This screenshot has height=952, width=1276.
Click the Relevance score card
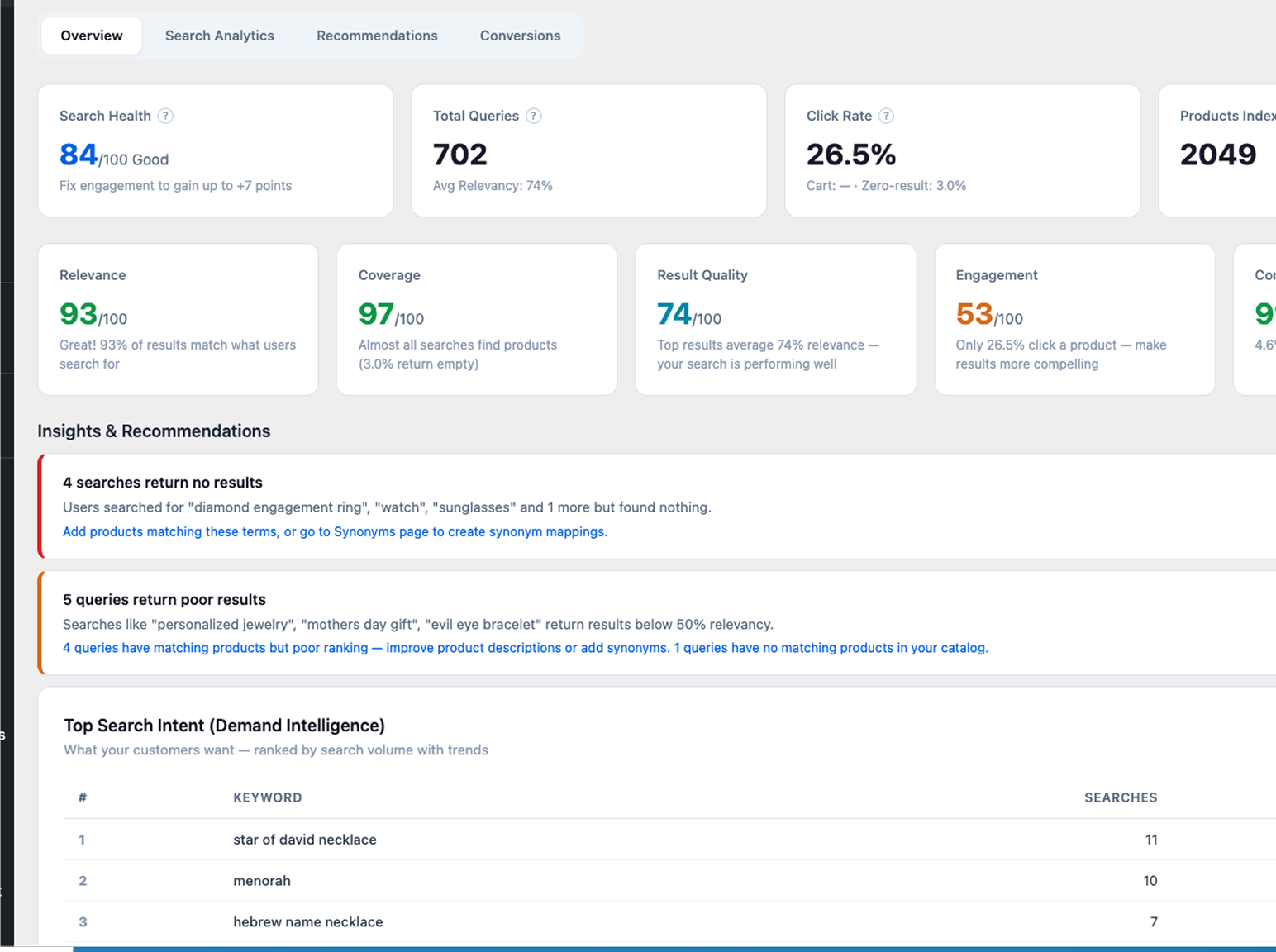point(178,319)
